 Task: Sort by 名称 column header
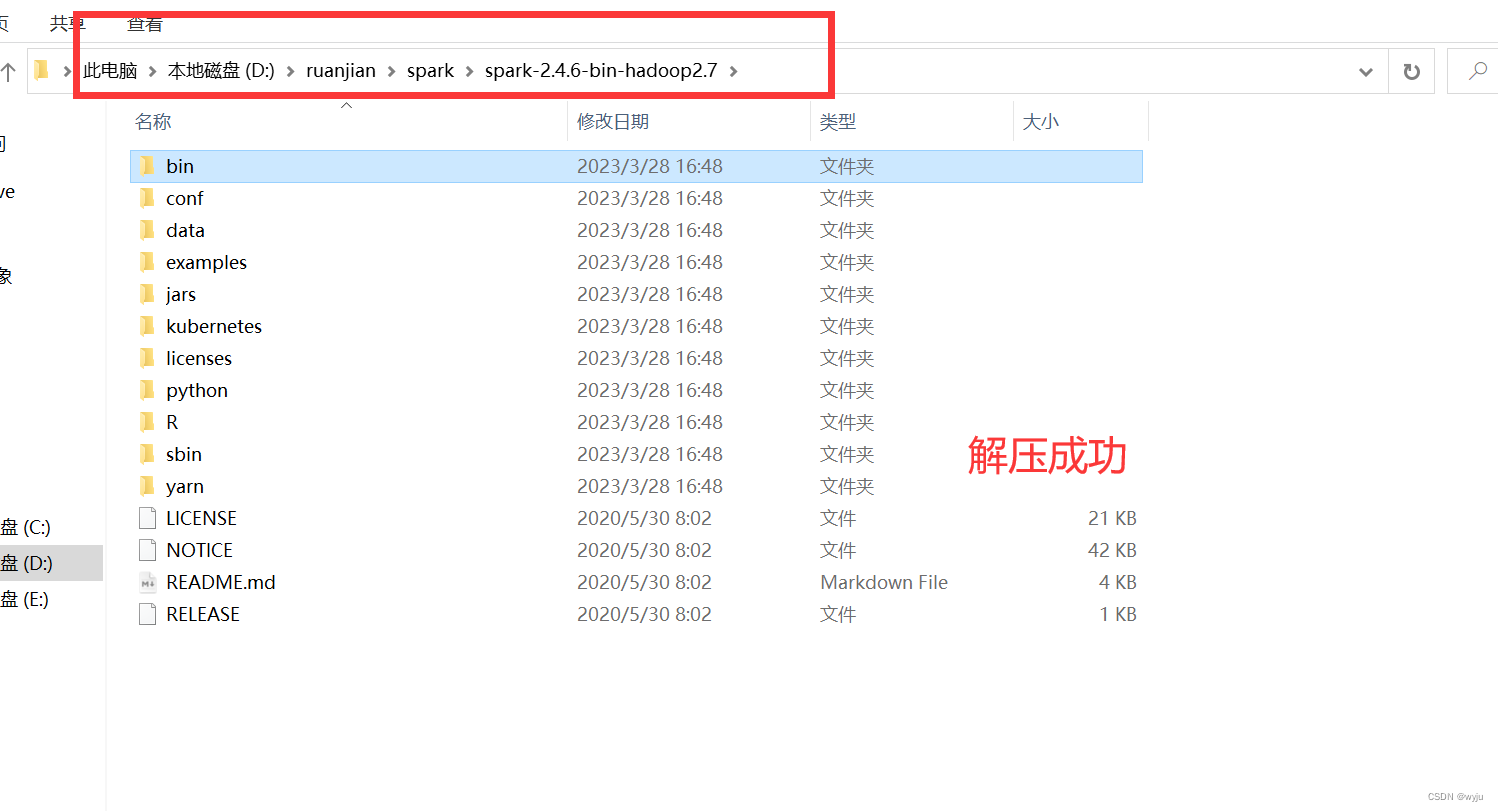(x=153, y=122)
